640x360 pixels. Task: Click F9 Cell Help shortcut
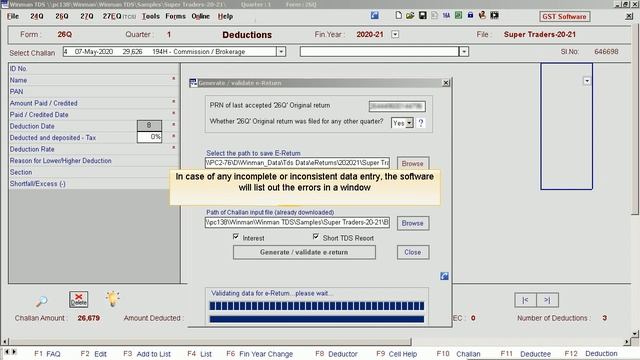coord(398,354)
